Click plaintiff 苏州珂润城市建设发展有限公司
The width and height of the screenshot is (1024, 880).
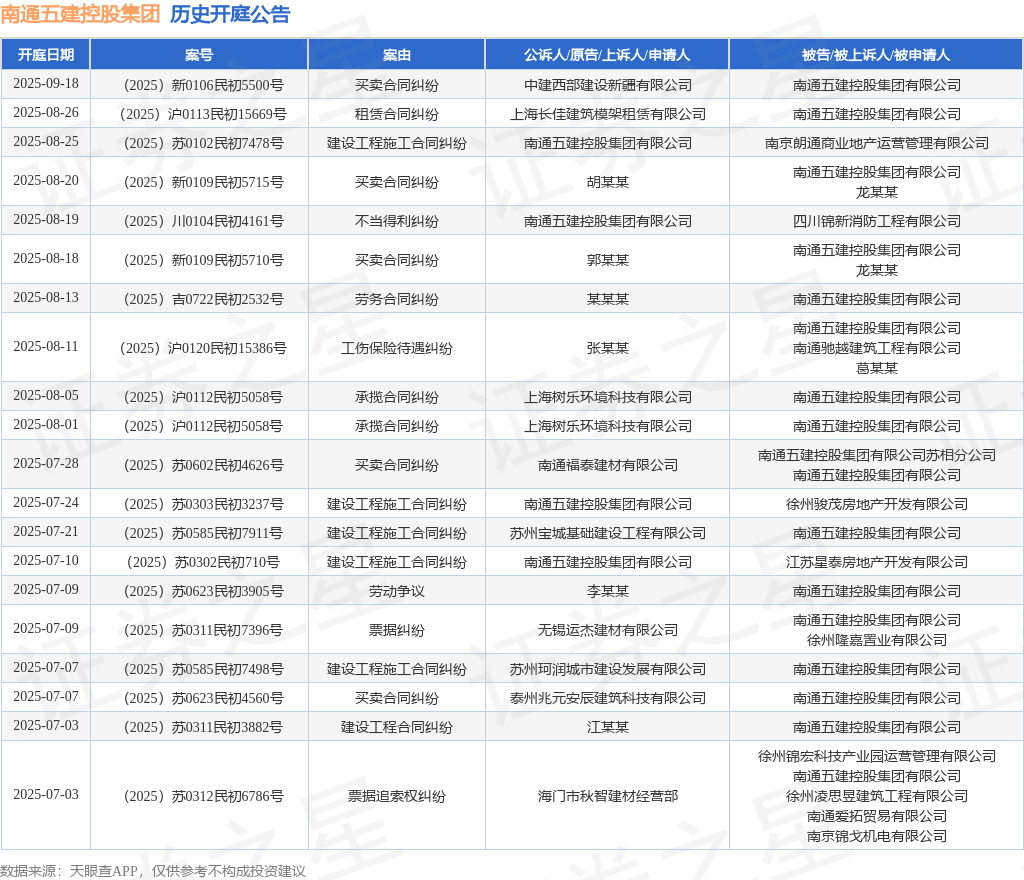(x=607, y=670)
